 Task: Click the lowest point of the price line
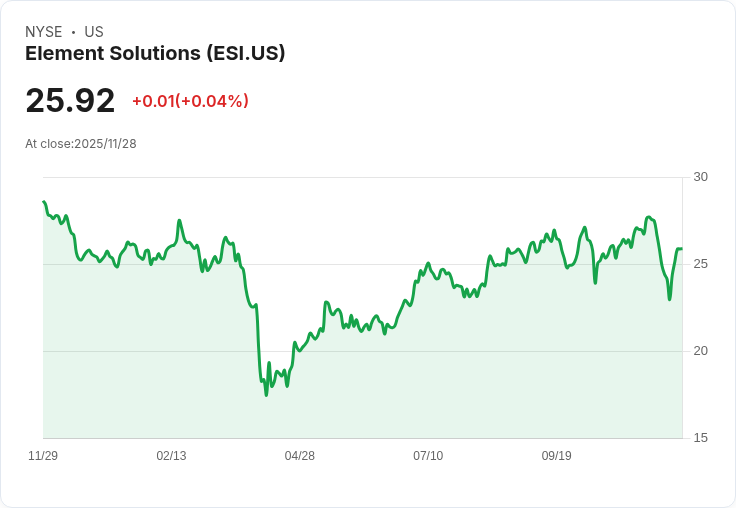(x=266, y=395)
